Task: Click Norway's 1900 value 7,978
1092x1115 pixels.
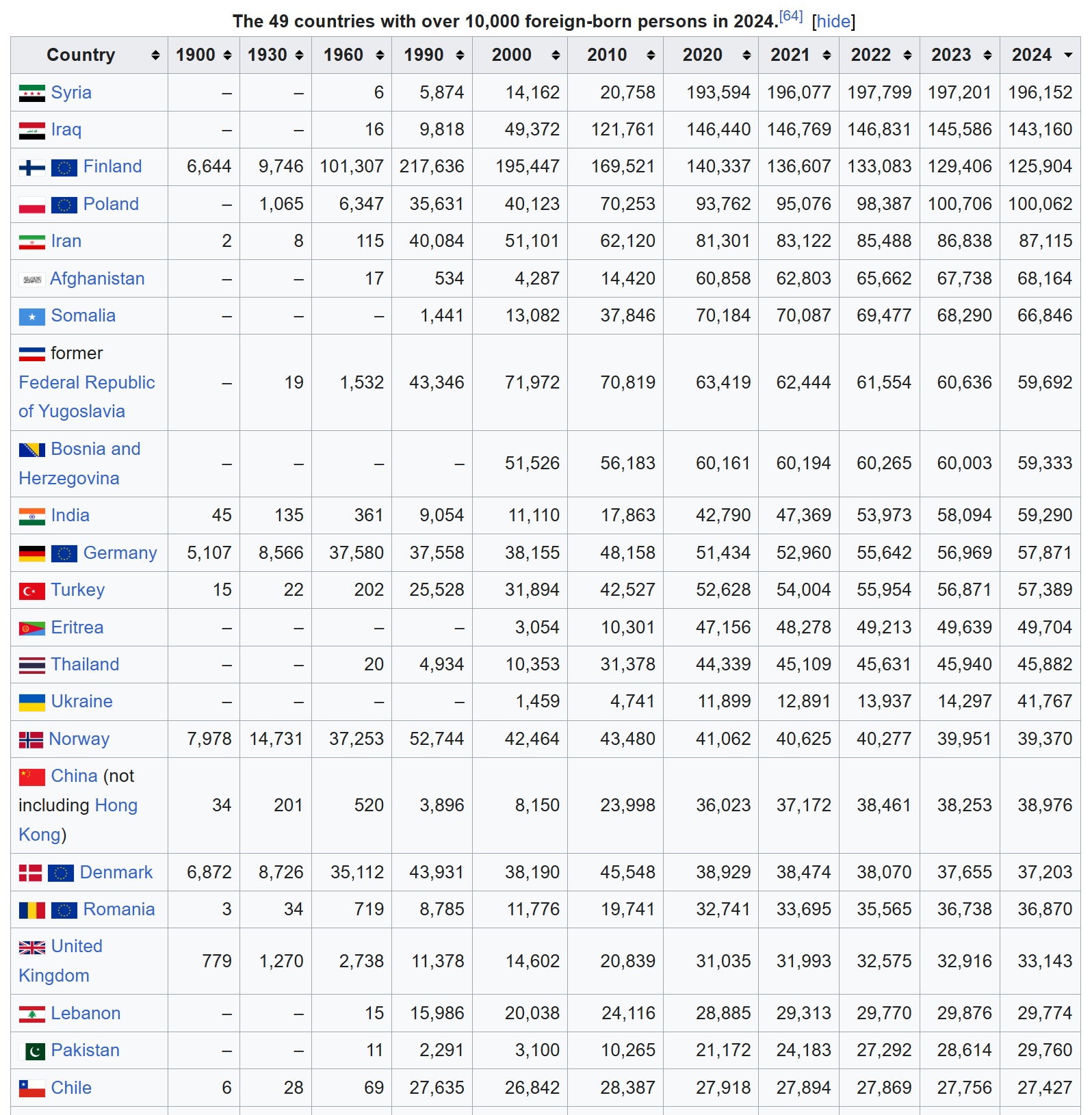Action: pos(209,739)
